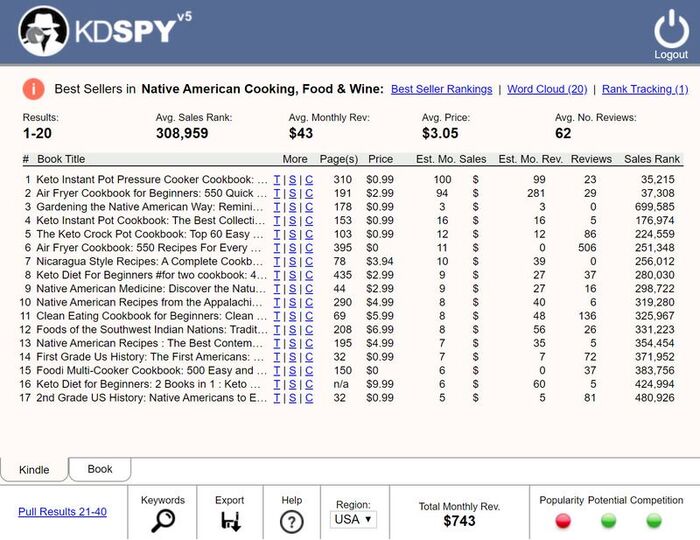Click Pull Results 21-40 link
700x540 pixels.
62,511
